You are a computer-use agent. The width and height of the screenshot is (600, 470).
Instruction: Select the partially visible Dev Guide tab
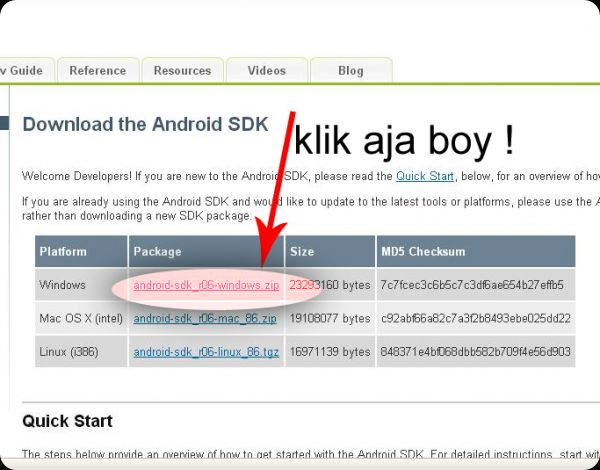pos(24,71)
